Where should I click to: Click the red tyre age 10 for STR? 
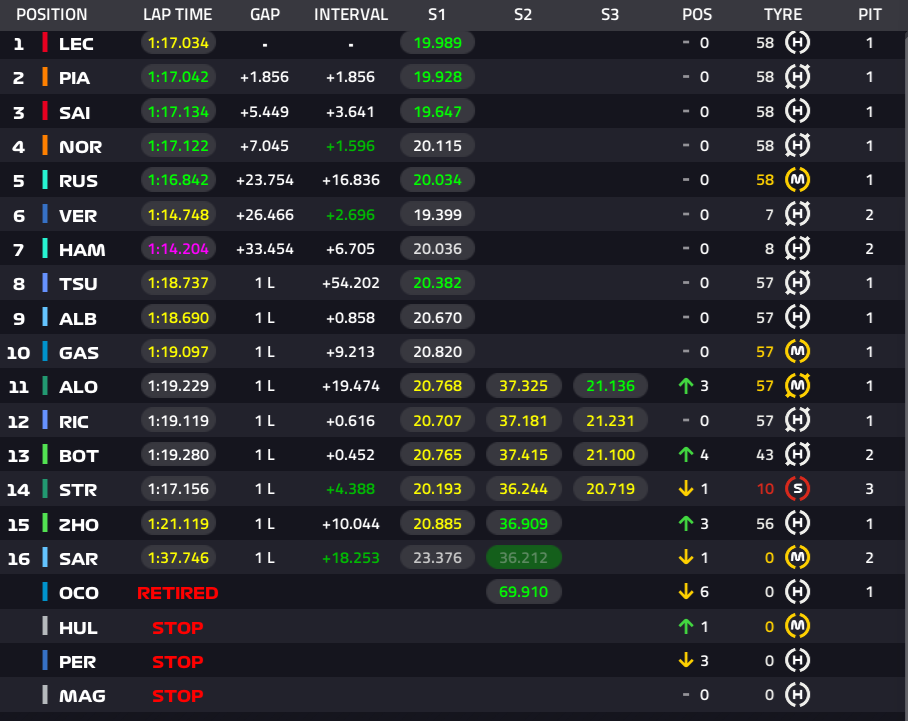click(x=766, y=489)
